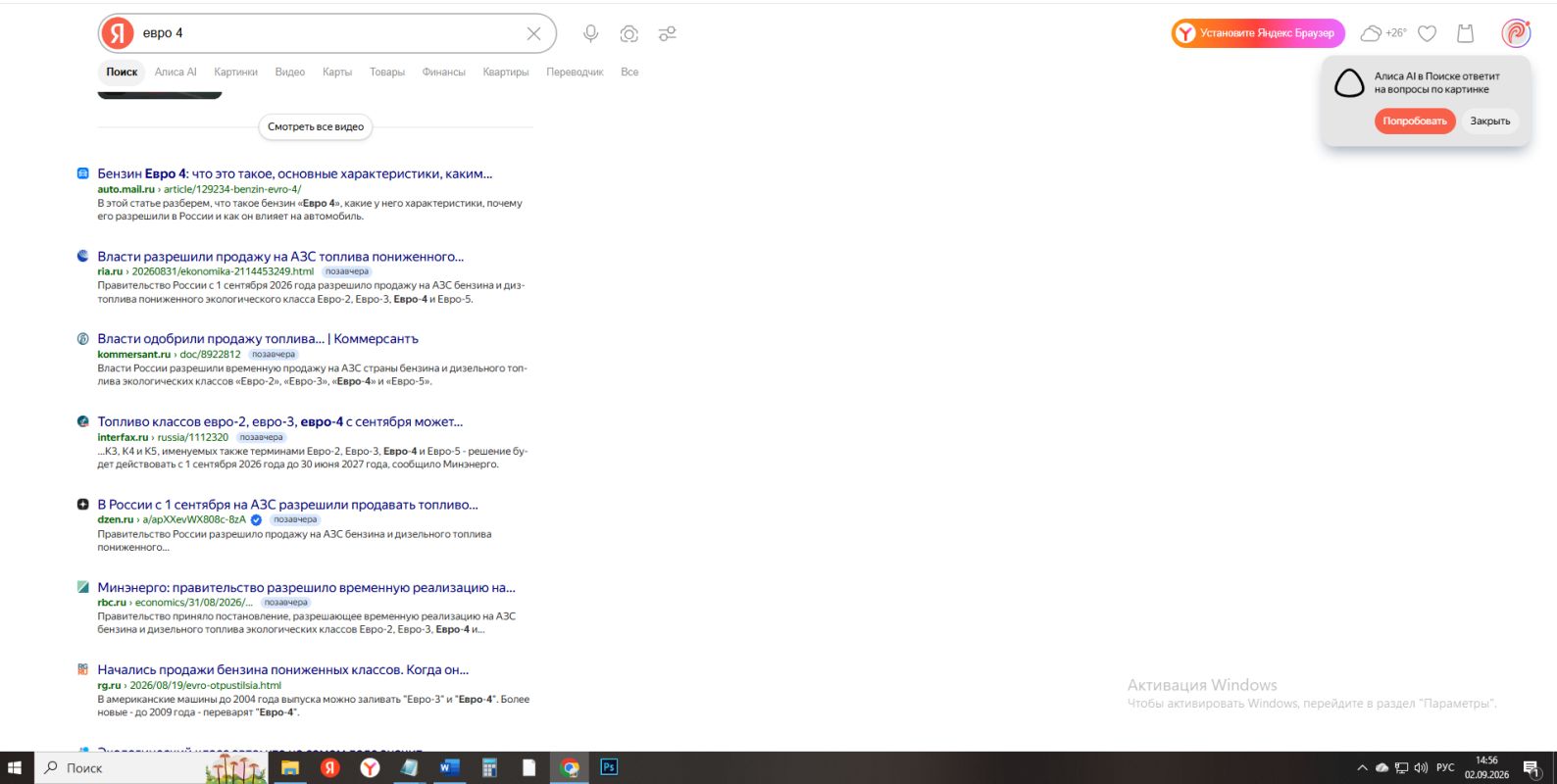This screenshot has width=1557, height=784.
Task: Click the ria.ru URL breadcrumb
Action: [x=206, y=271]
